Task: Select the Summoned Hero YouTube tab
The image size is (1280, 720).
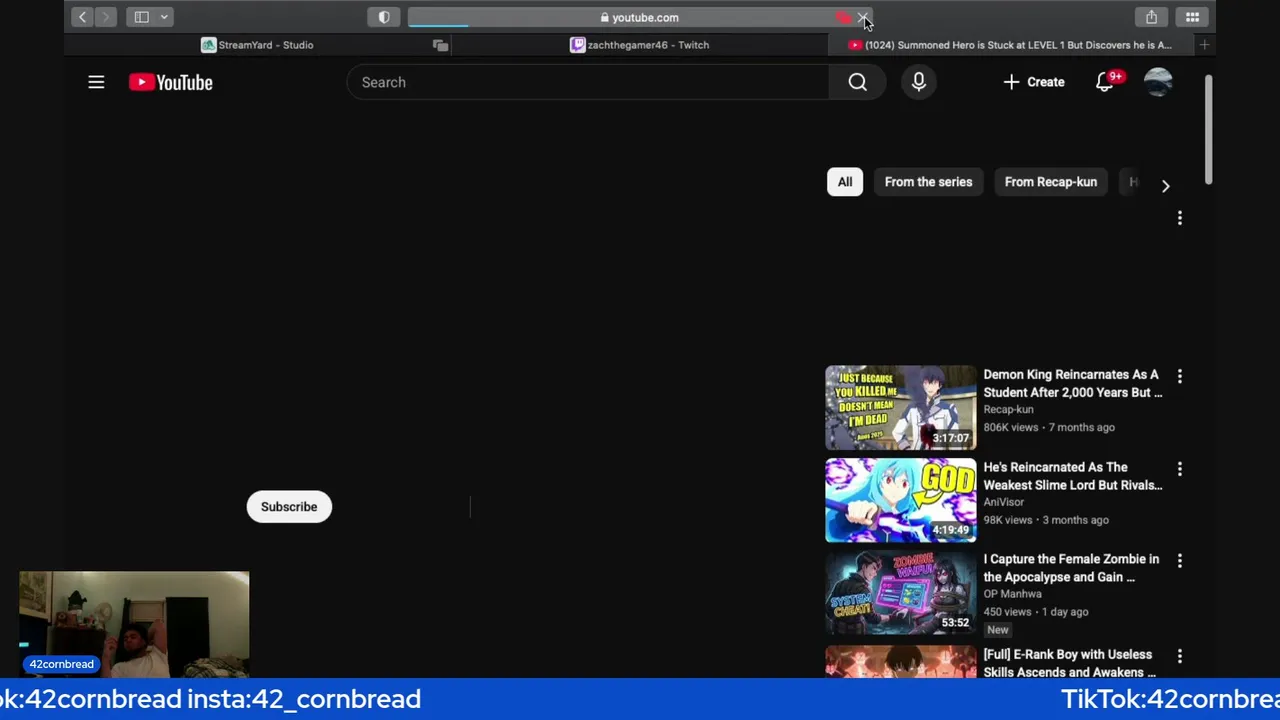Action: tap(1010, 45)
